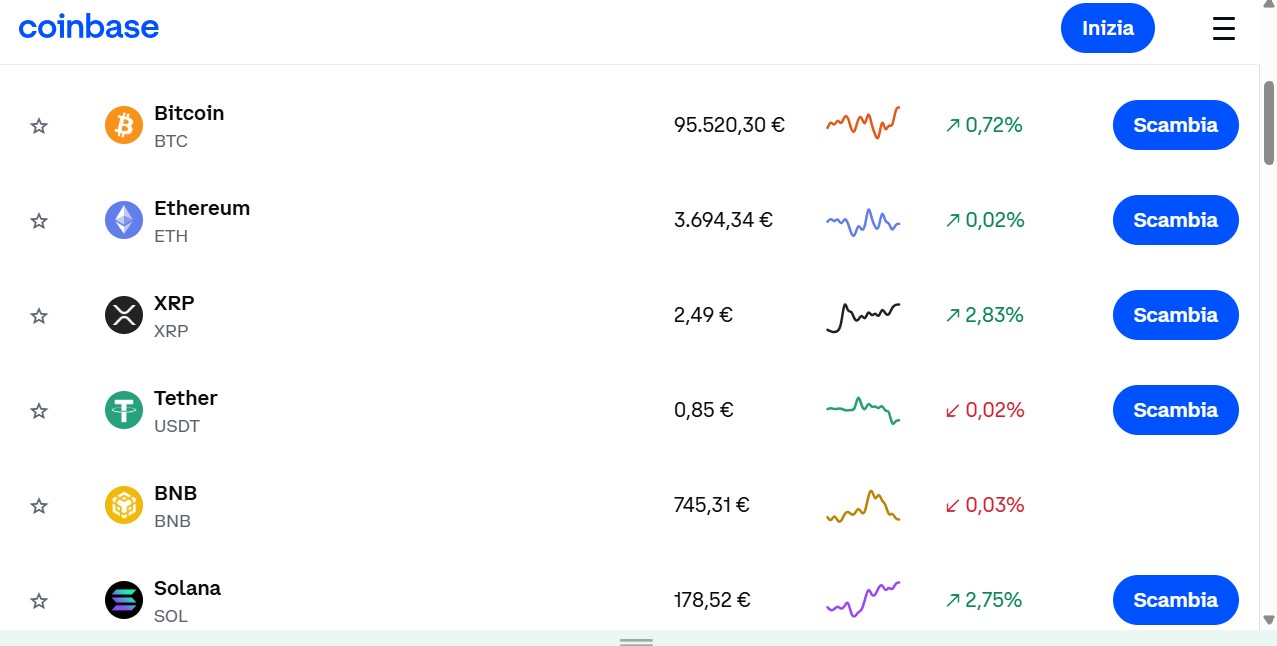Click Bitcoin's price sparkline chart
This screenshot has width=1277, height=646.
click(862, 124)
